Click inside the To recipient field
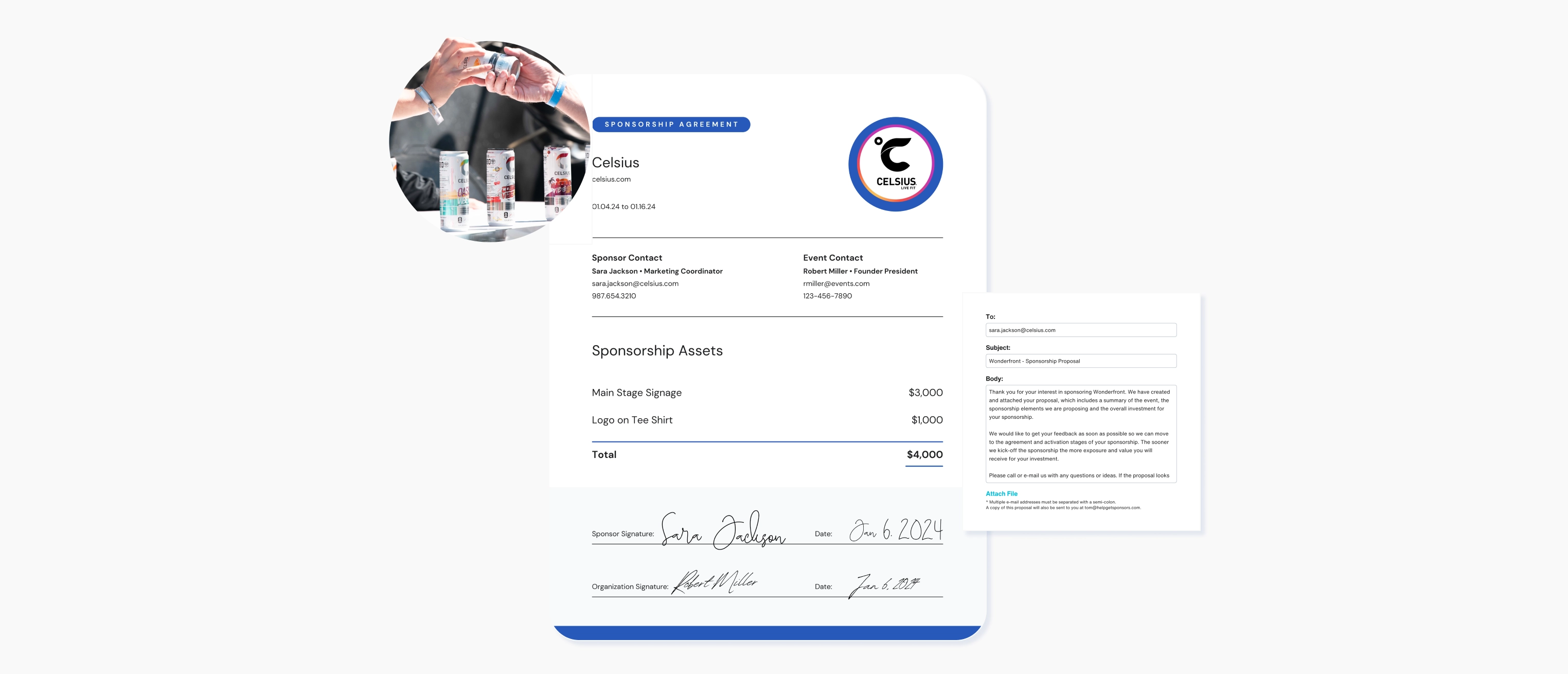This screenshot has width=1568, height=674. (x=1082, y=329)
